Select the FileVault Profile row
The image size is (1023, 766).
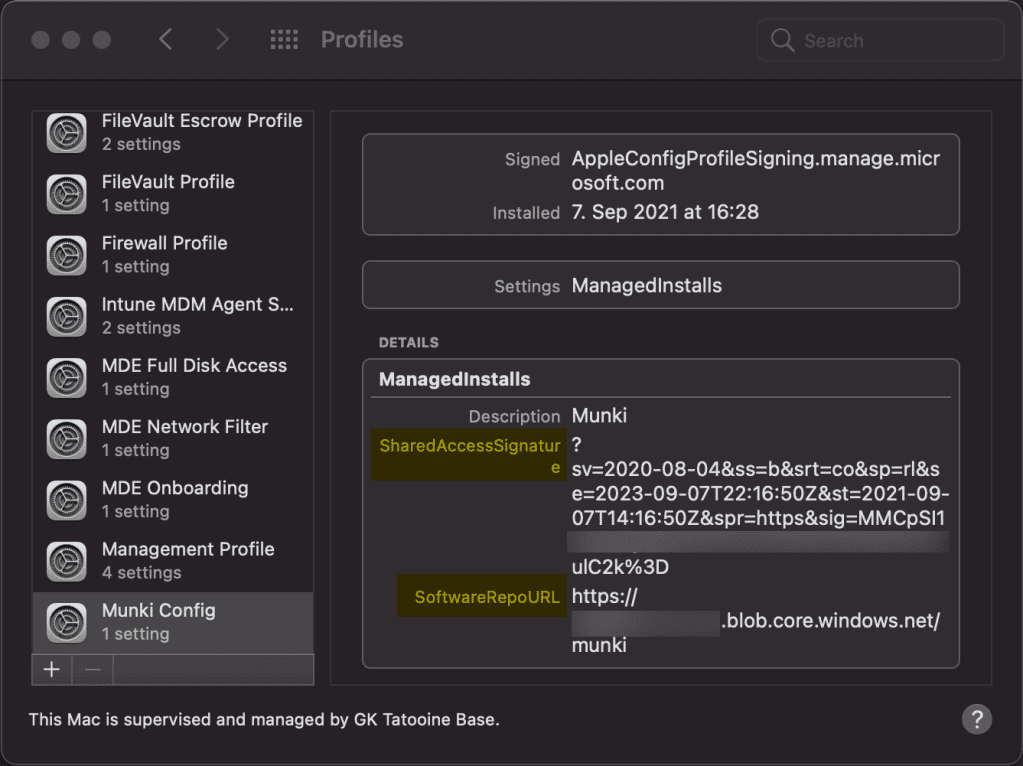[x=173, y=194]
